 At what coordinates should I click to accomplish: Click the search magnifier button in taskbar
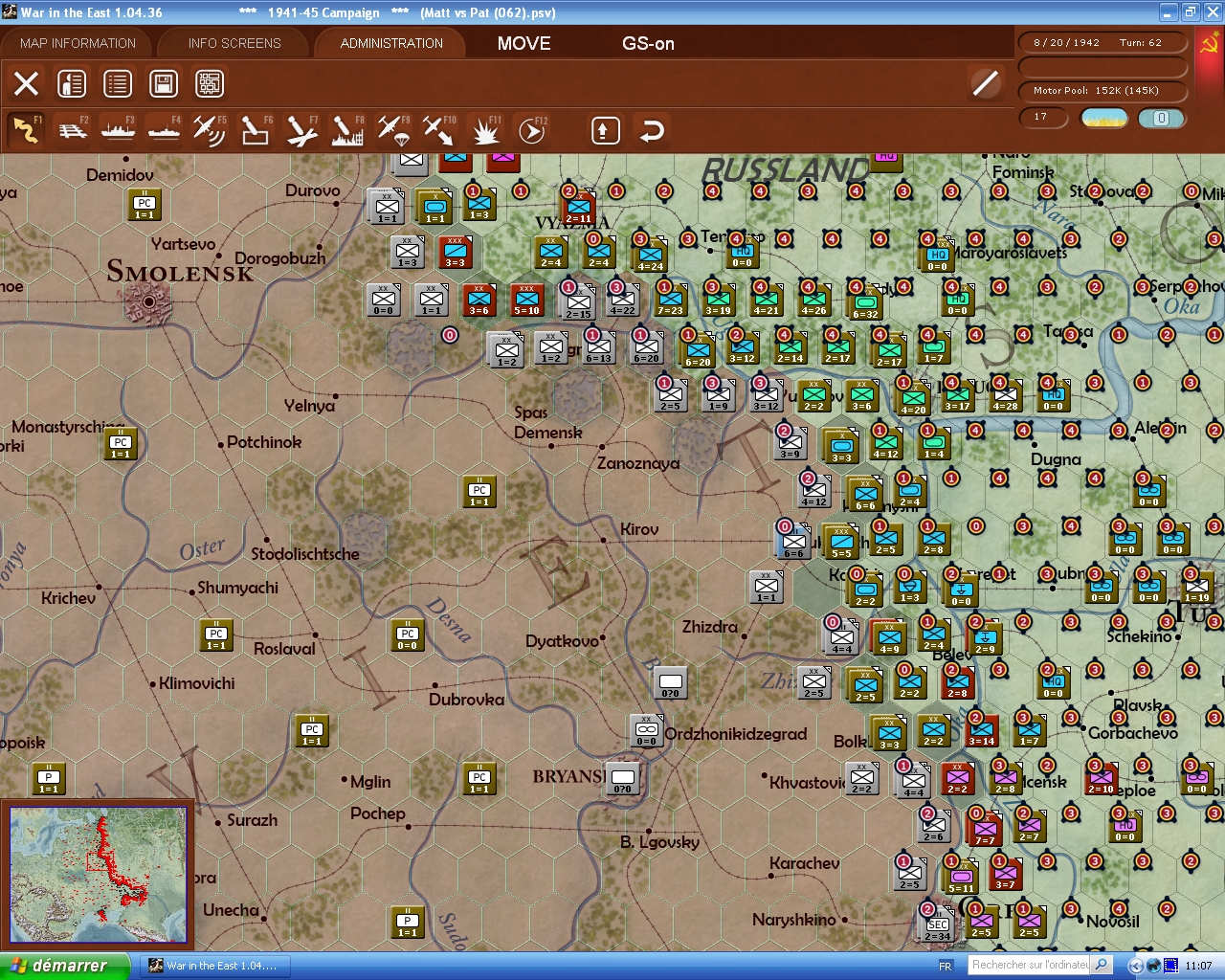click(1102, 965)
